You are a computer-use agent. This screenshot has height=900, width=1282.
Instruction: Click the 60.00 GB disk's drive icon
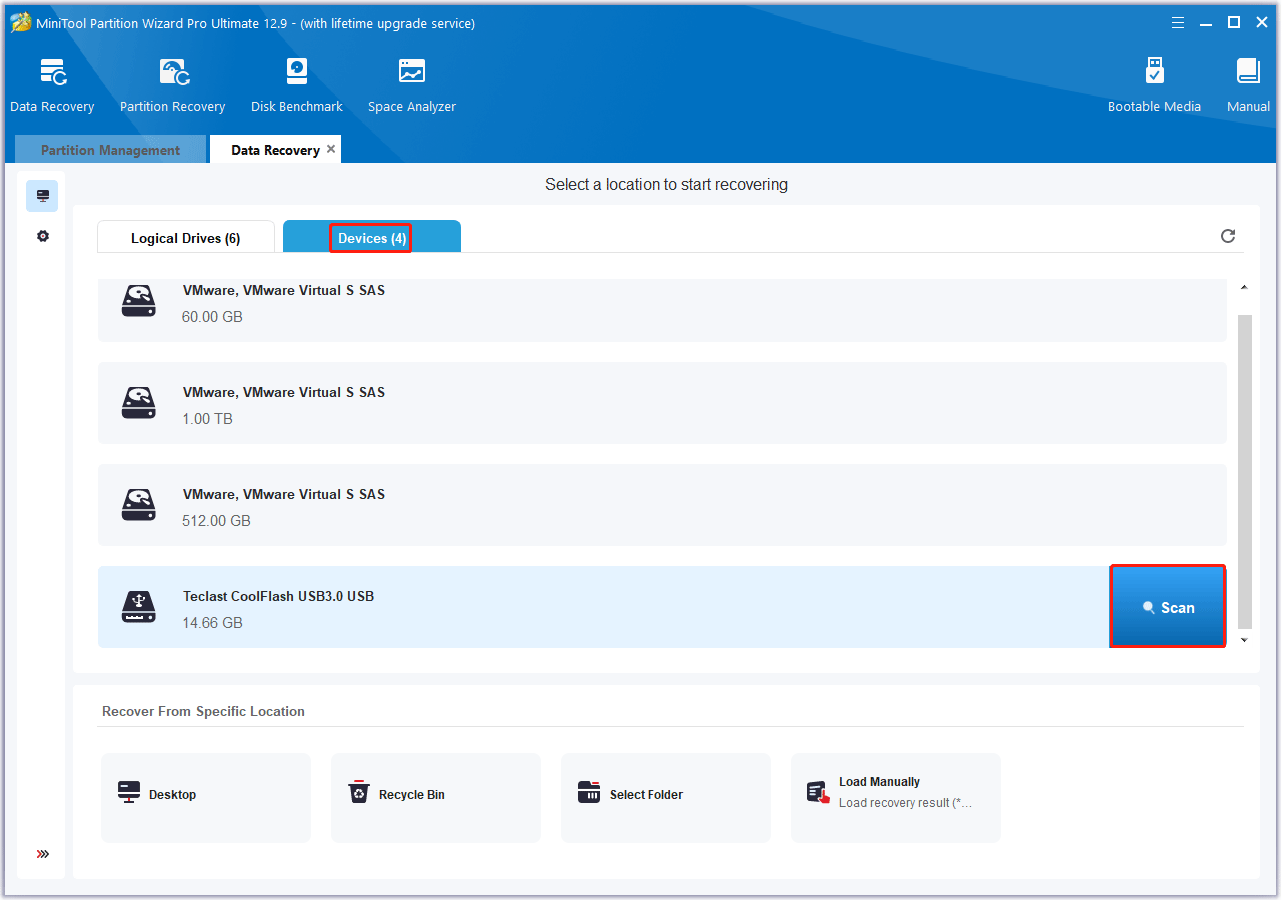point(139,301)
